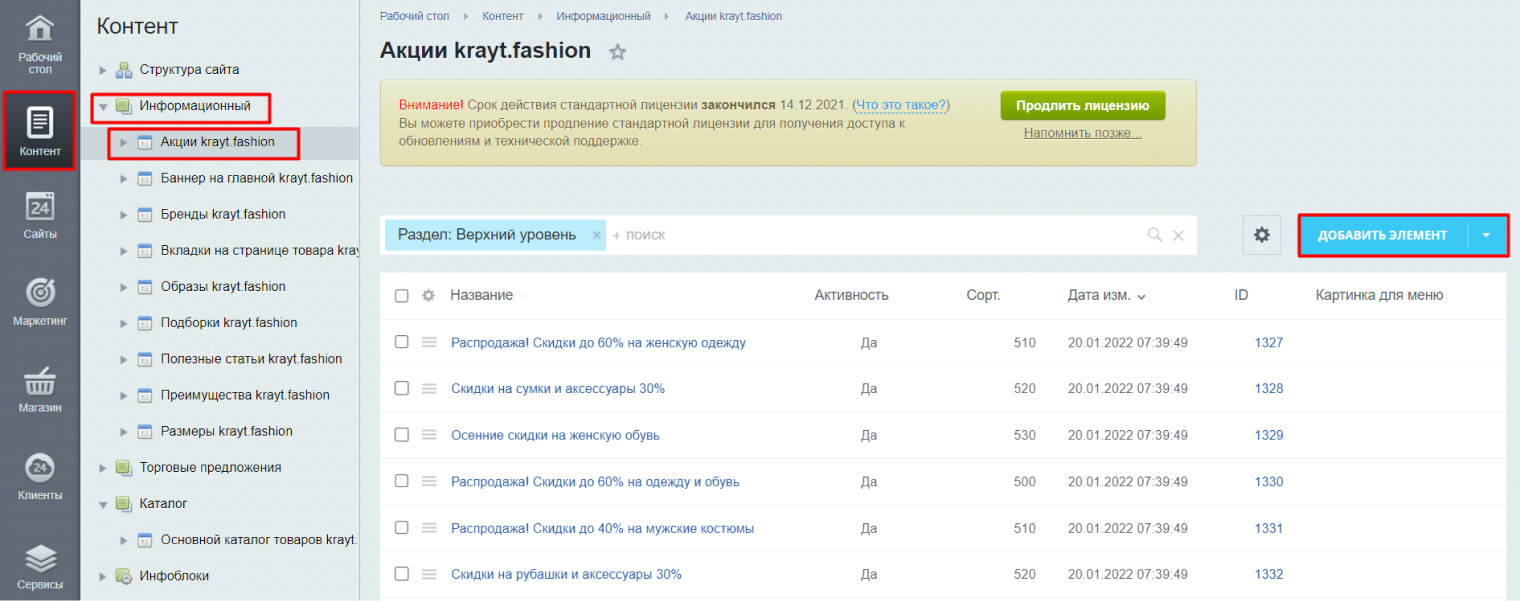The height and width of the screenshot is (601, 1520).
Task: Add page to favorites via star icon
Action: pyautogui.click(x=618, y=52)
